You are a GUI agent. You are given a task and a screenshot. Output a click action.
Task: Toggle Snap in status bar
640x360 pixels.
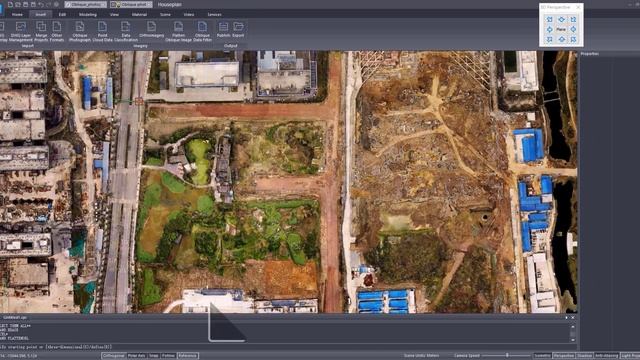click(153, 356)
